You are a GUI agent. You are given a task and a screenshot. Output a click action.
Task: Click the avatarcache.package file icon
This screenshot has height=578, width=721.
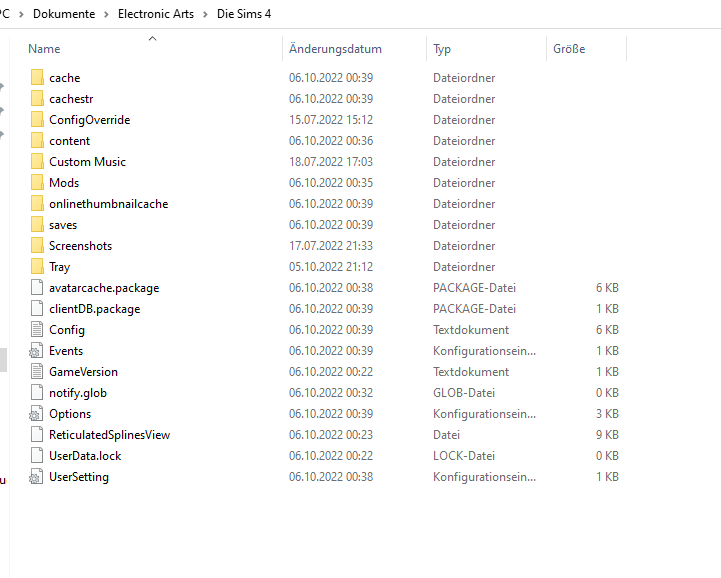[x=37, y=288]
